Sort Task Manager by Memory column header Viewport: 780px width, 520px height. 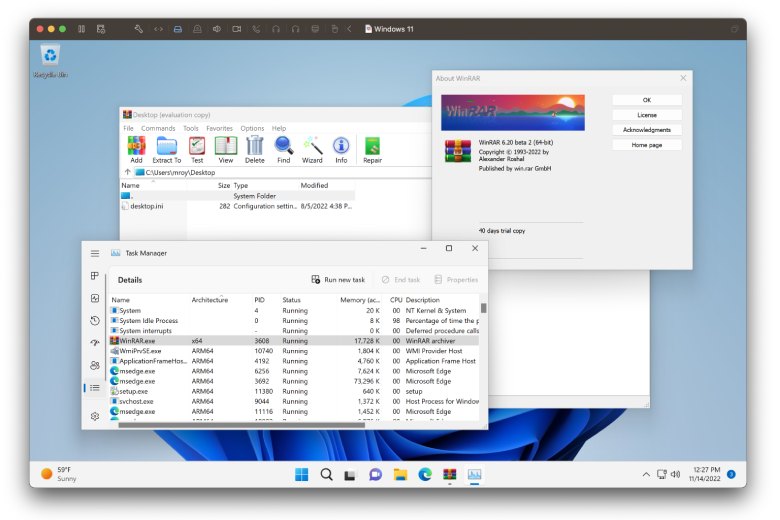click(x=360, y=300)
